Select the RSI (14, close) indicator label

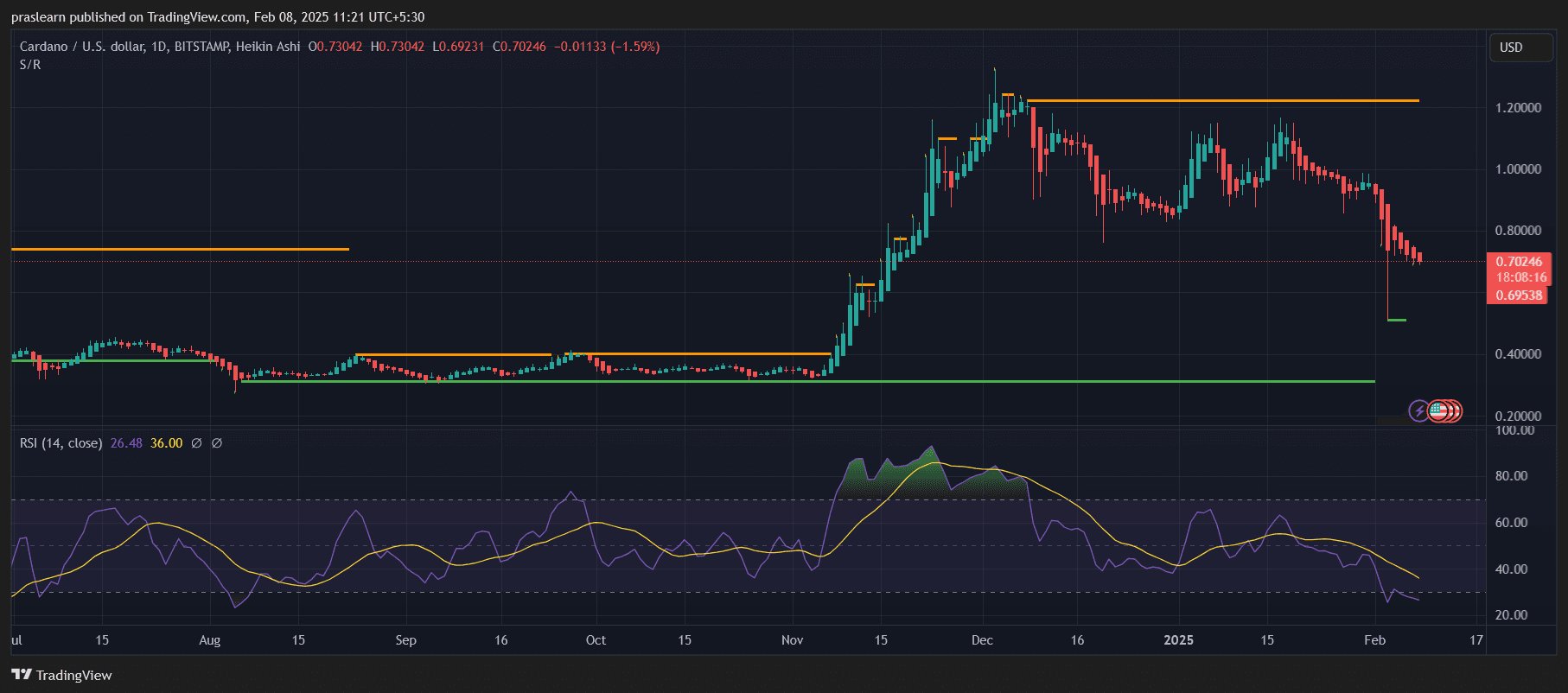tap(61, 443)
